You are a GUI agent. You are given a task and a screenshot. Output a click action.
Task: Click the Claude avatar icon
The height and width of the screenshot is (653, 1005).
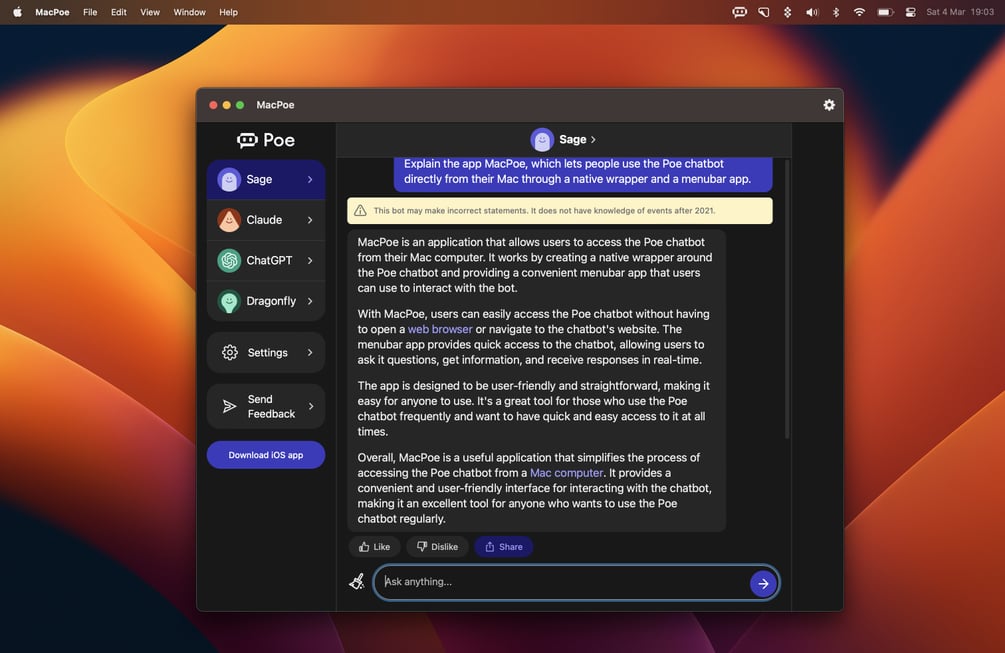pos(229,220)
